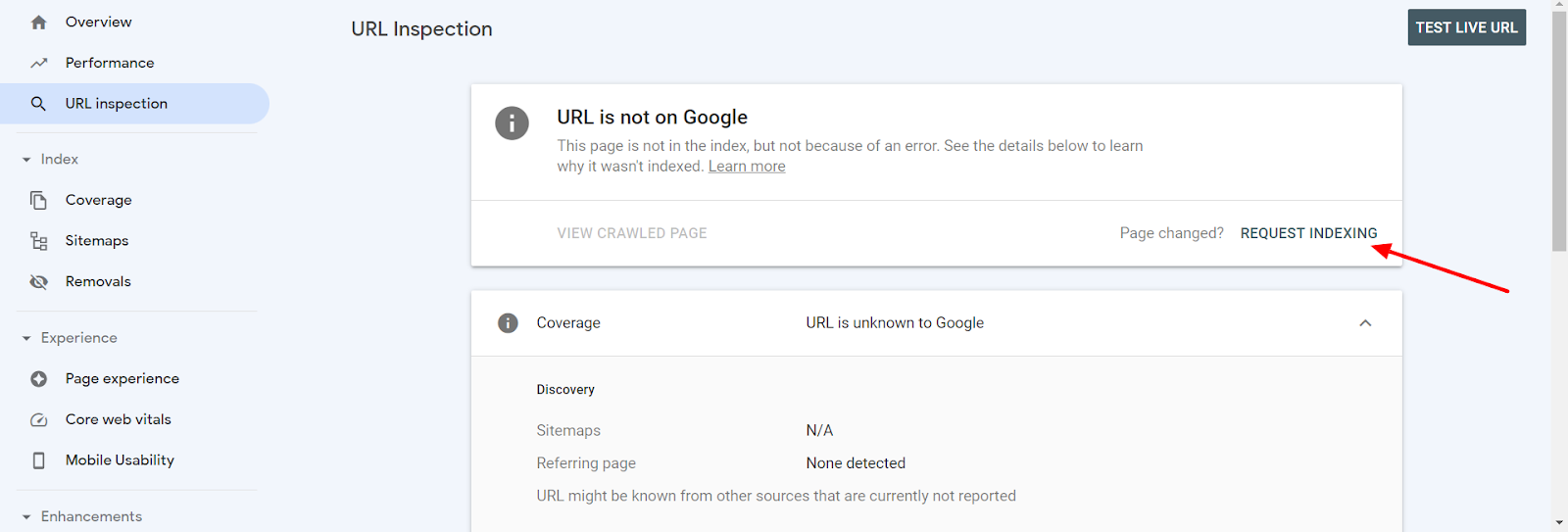Click REQUEST INDEXING
Screen dimensions: 1568x532
click(x=1308, y=233)
